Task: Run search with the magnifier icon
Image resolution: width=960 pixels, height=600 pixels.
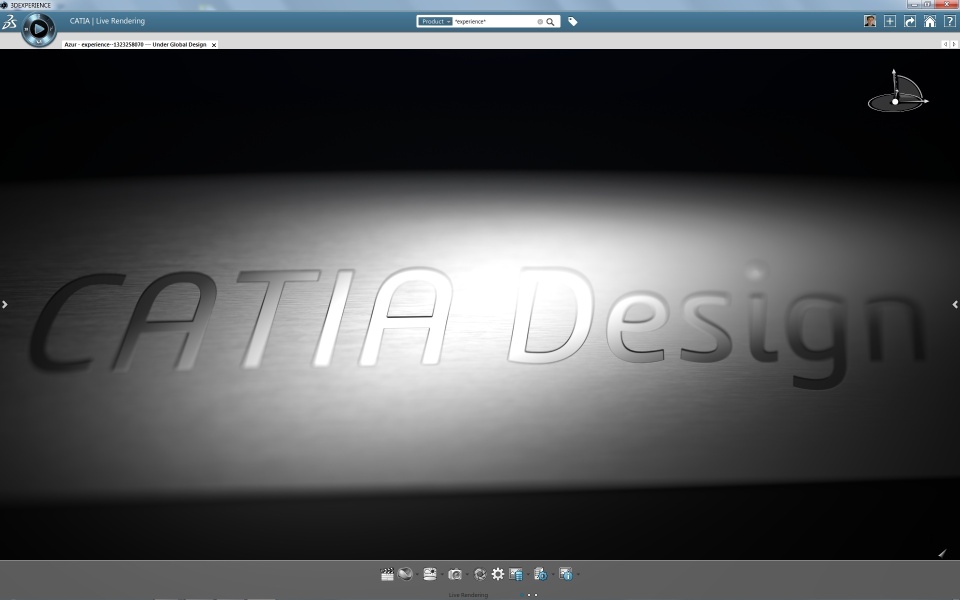Action: [x=550, y=21]
